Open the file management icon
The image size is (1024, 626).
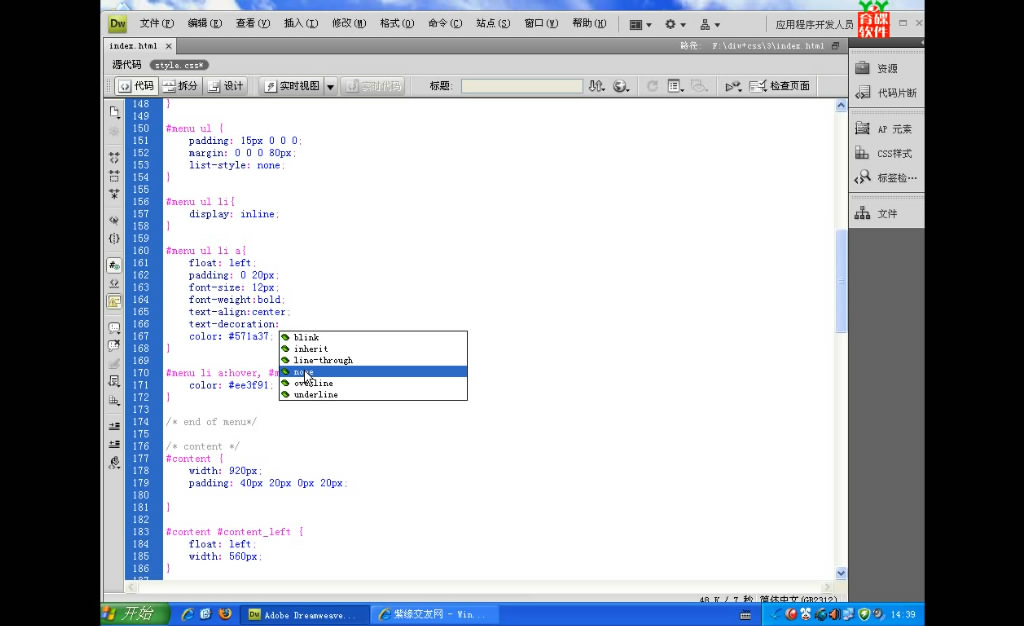596,86
